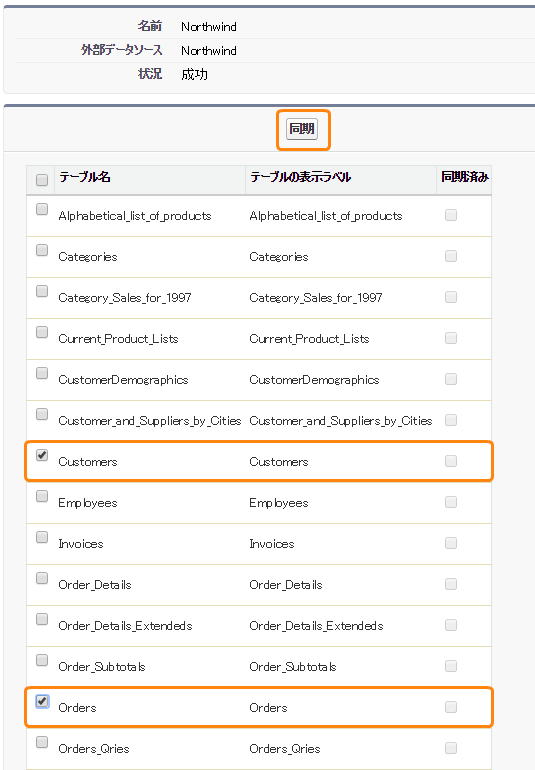Select the Order_Subtotals row checkbox
535x770 pixels.
click(x=42, y=660)
